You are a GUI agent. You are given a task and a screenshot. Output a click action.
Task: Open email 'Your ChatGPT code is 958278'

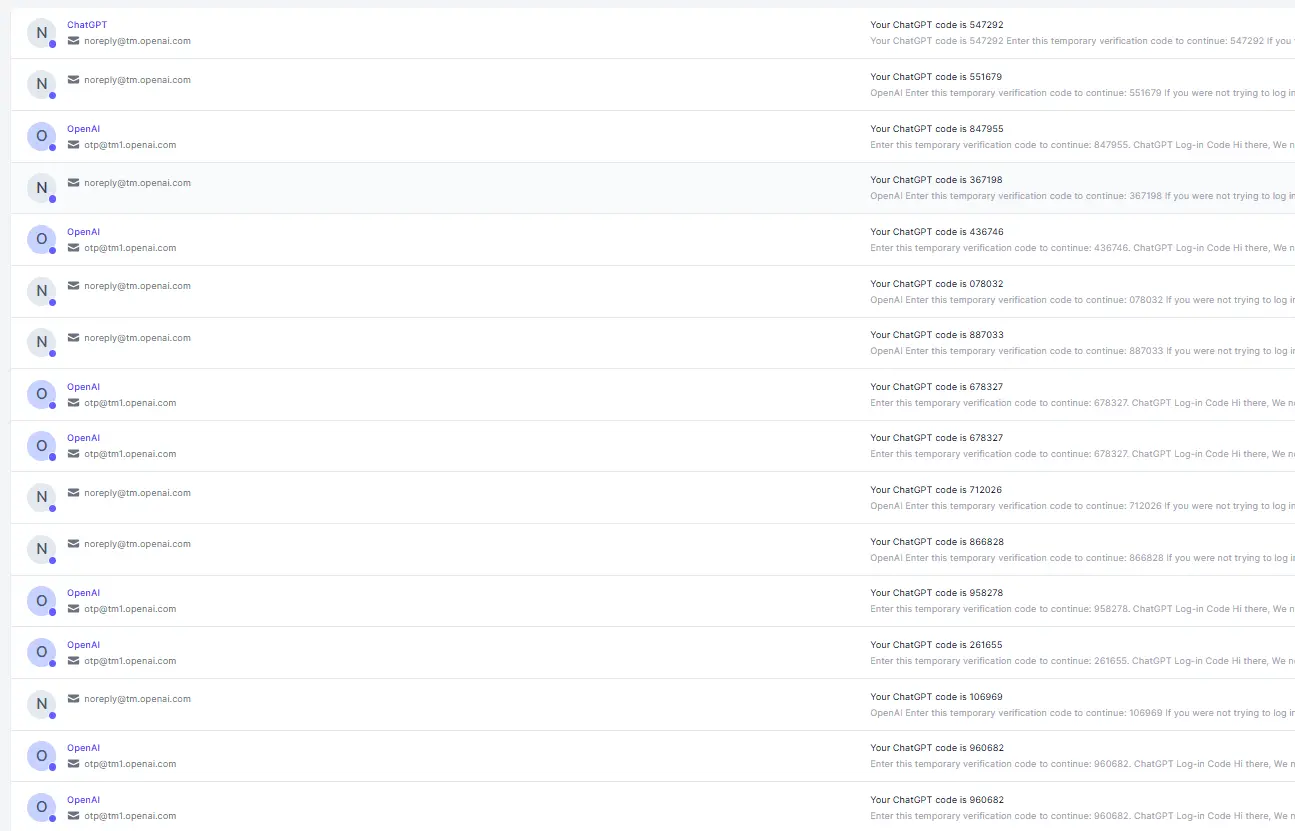click(x=937, y=593)
